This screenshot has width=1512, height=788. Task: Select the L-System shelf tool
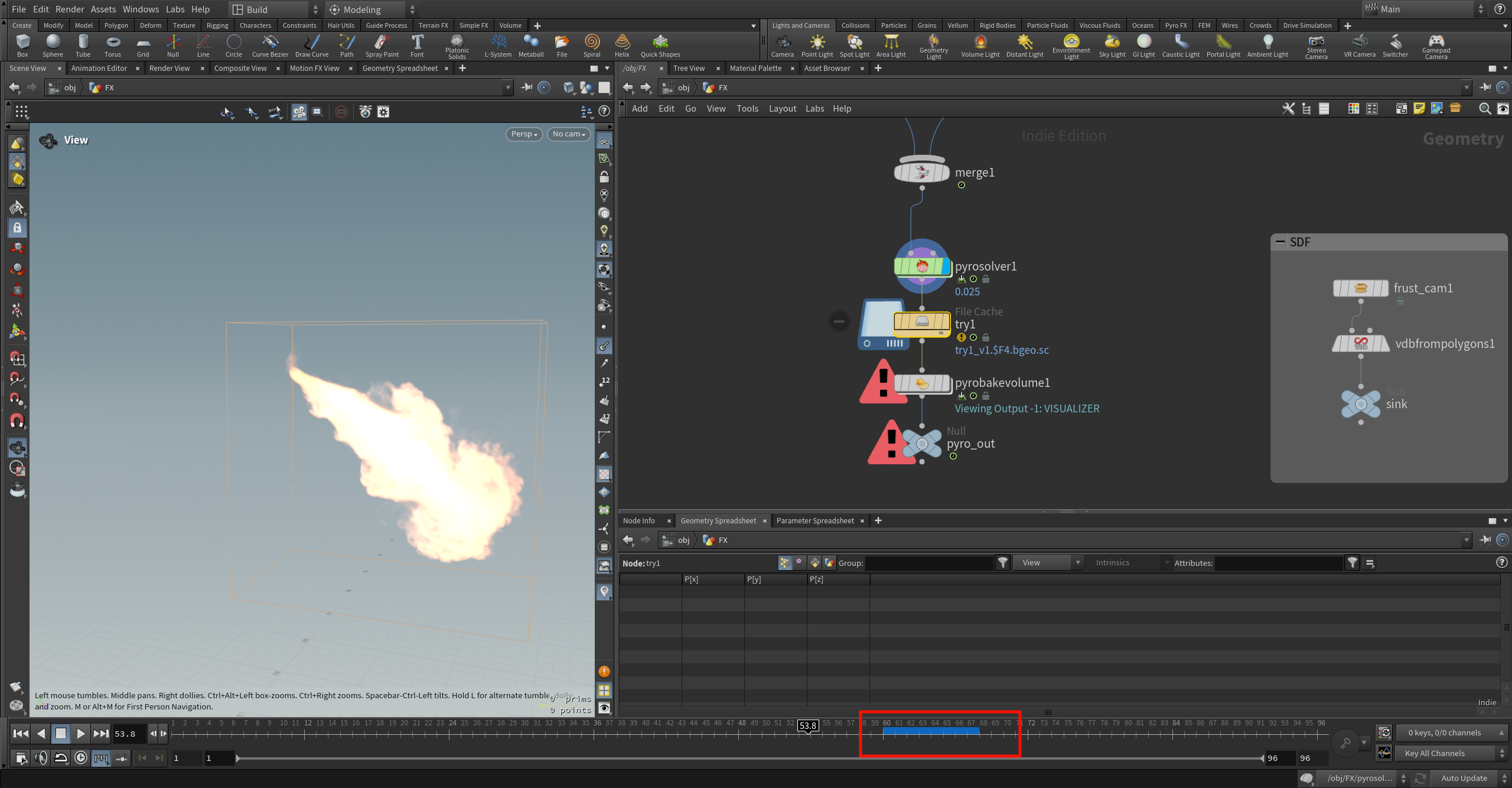tap(498, 45)
